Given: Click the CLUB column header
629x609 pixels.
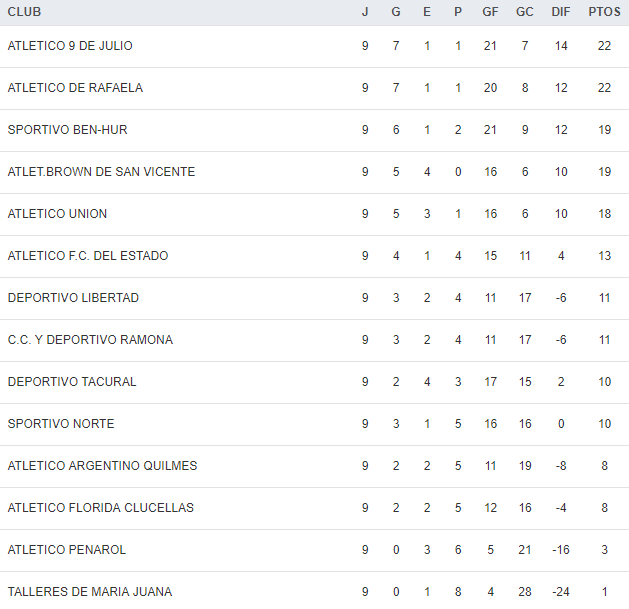Looking at the screenshot, I should pos(25,12).
